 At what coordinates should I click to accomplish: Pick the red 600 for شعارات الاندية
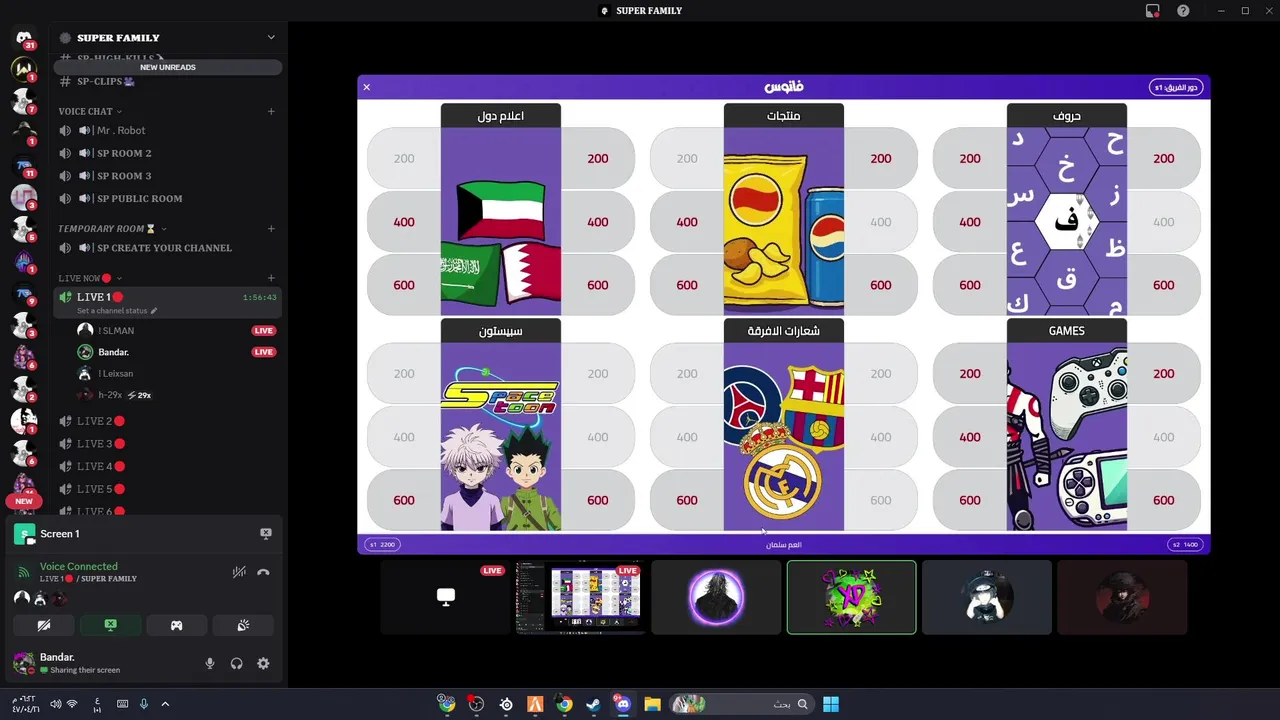pos(687,500)
